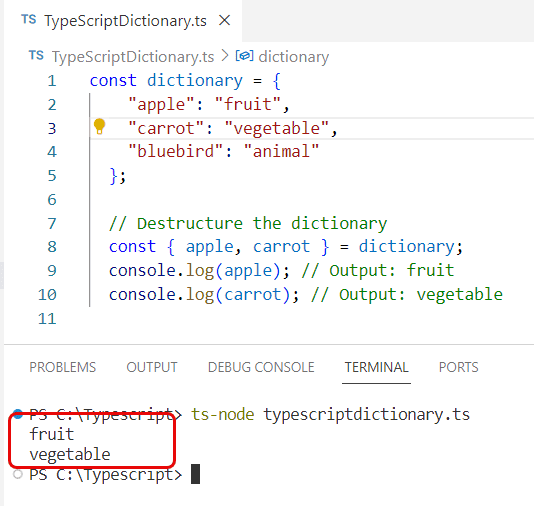Image resolution: width=534 pixels, height=506 pixels.
Task: Click the blue command status dot in terminal
Action: [18, 414]
